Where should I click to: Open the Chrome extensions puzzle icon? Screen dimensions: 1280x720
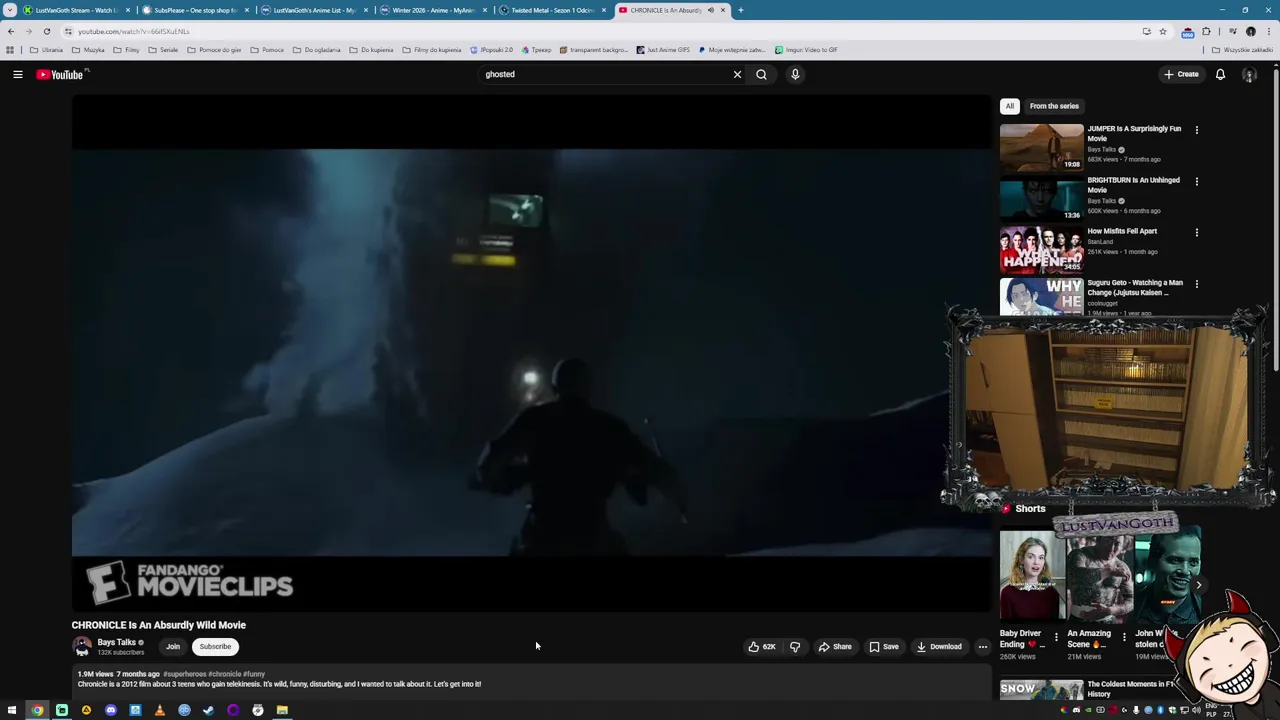(x=1206, y=31)
